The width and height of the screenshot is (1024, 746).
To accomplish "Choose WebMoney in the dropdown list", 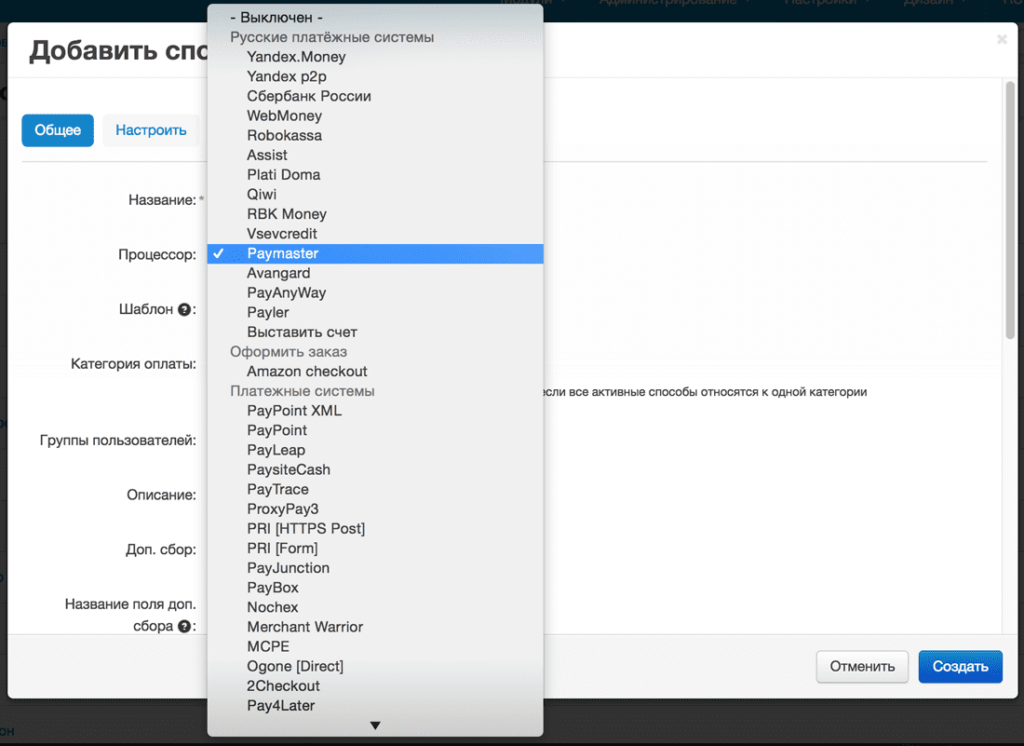I will tap(284, 116).
